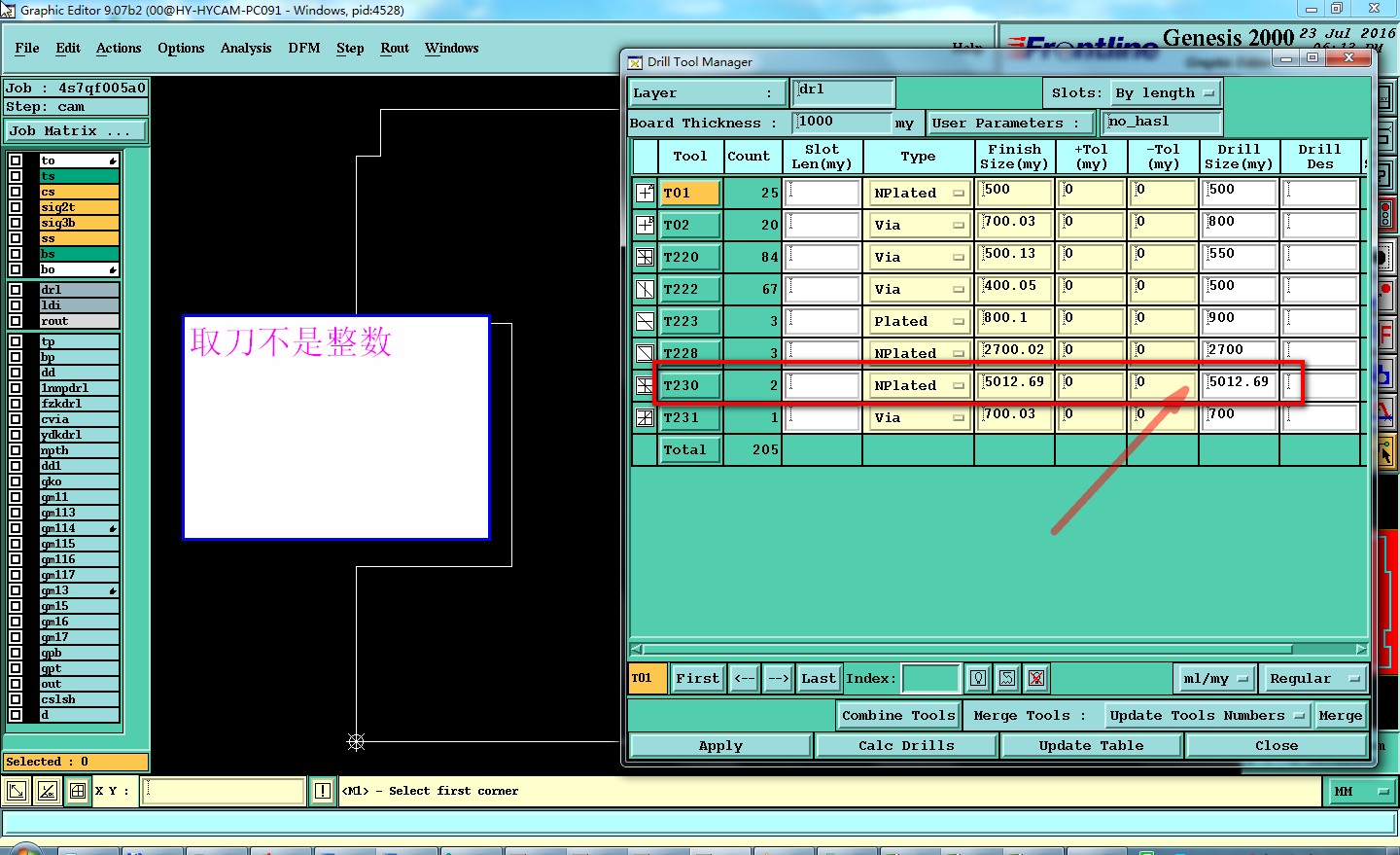This screenshot has height=855, width=1400.
Task: Toggle the 'cslsh' layer checkbox
Action: 16,699
